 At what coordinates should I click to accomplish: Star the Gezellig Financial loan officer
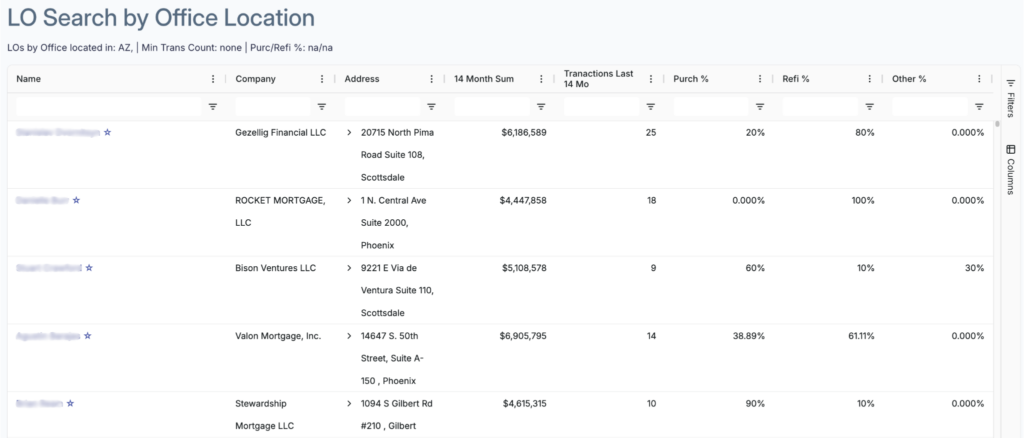[x=108, y=132]
